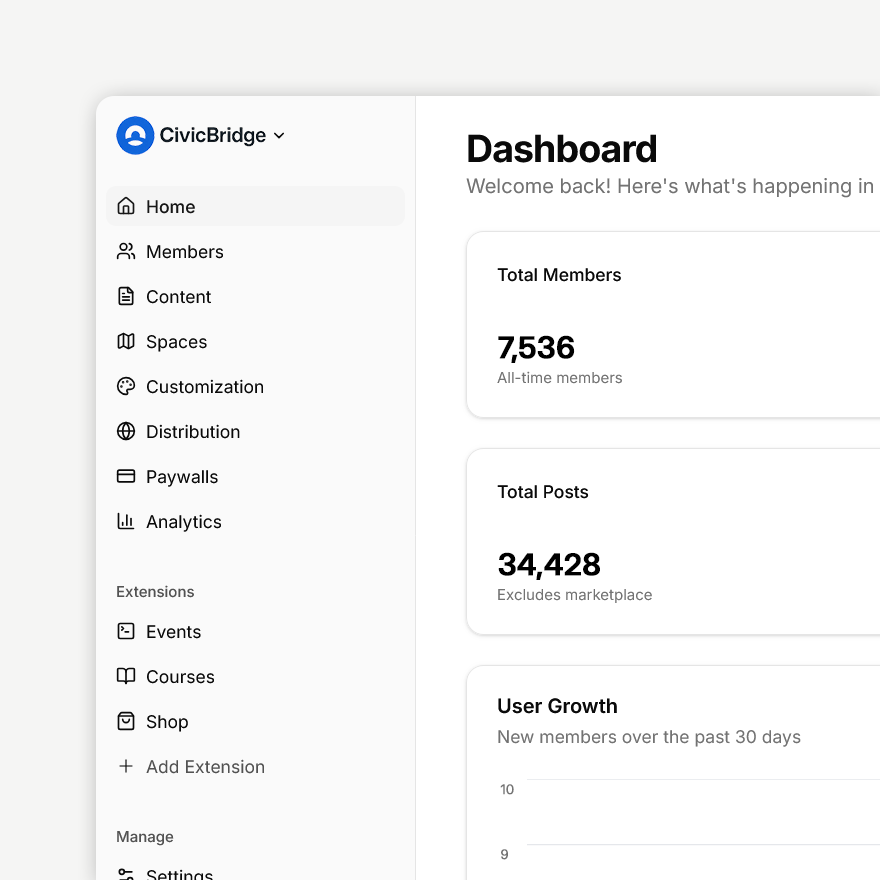Click the Courses book icon
The image size is (880, 880).
pyautogui.click(x=125, y=676)
